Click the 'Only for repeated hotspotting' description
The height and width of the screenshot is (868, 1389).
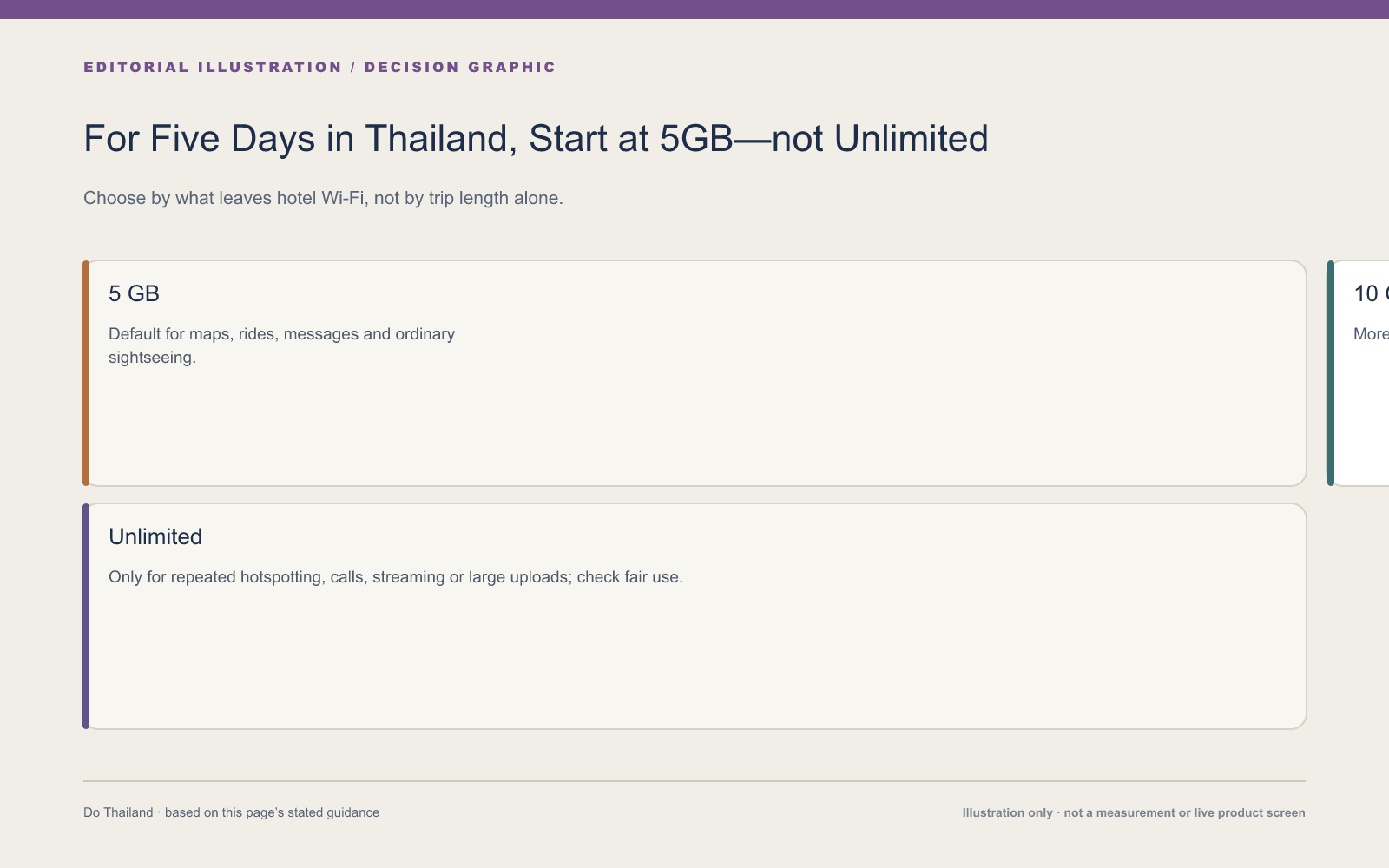click(x=396, y=577)
